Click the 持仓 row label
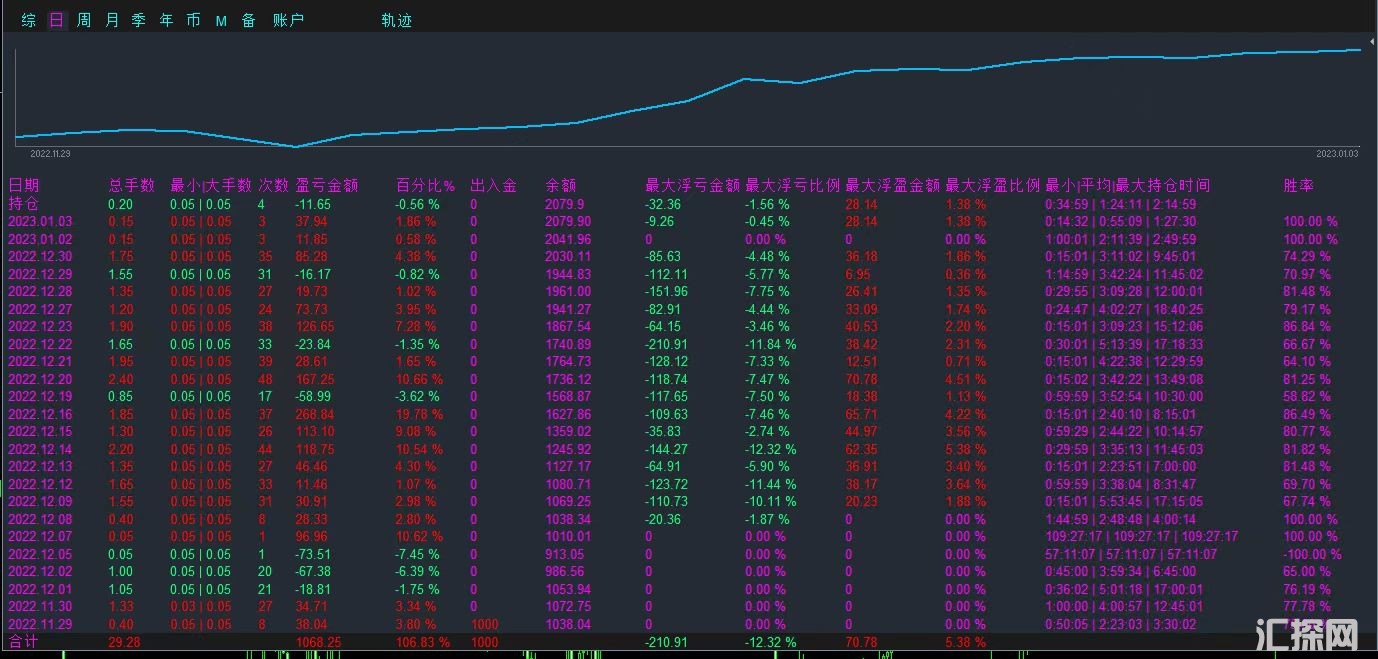The image size is (1378, 659). click(x=23, y=203)
